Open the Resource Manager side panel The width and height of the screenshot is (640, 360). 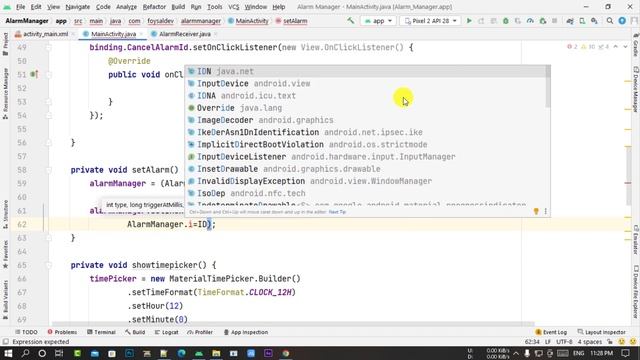(x=5, y=94)
